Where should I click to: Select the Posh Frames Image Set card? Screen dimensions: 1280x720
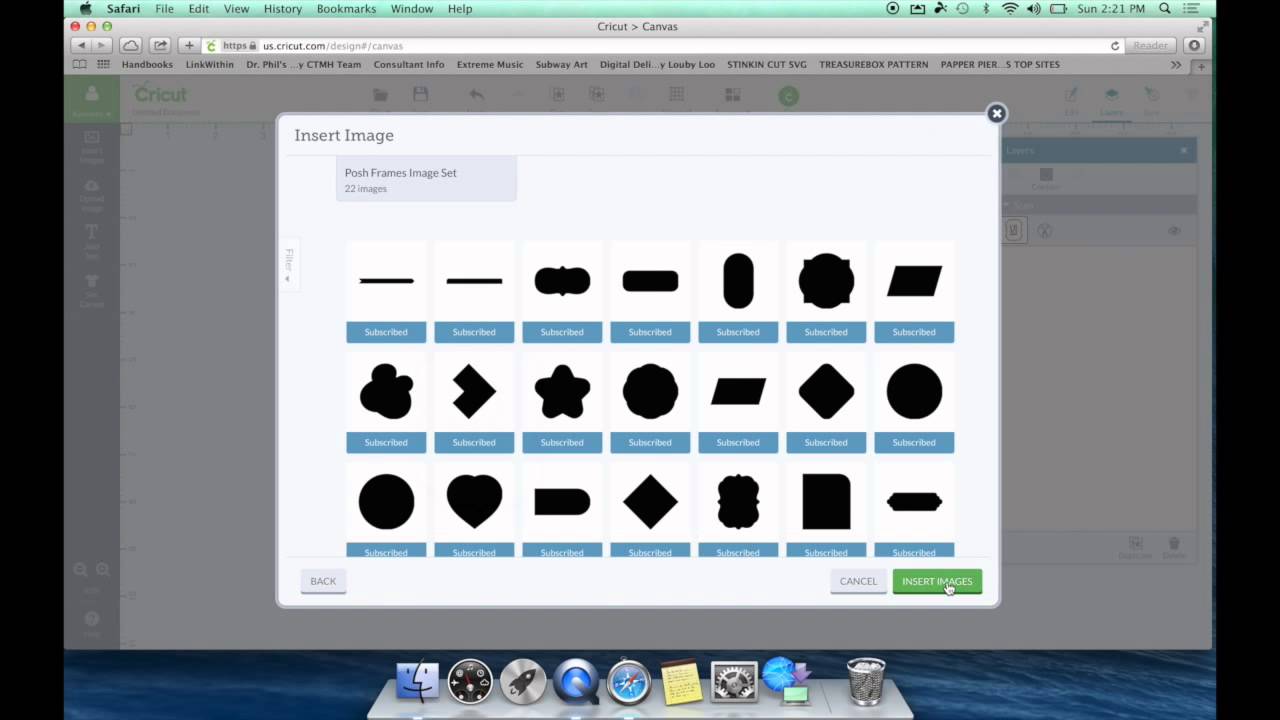click(426, 179)
